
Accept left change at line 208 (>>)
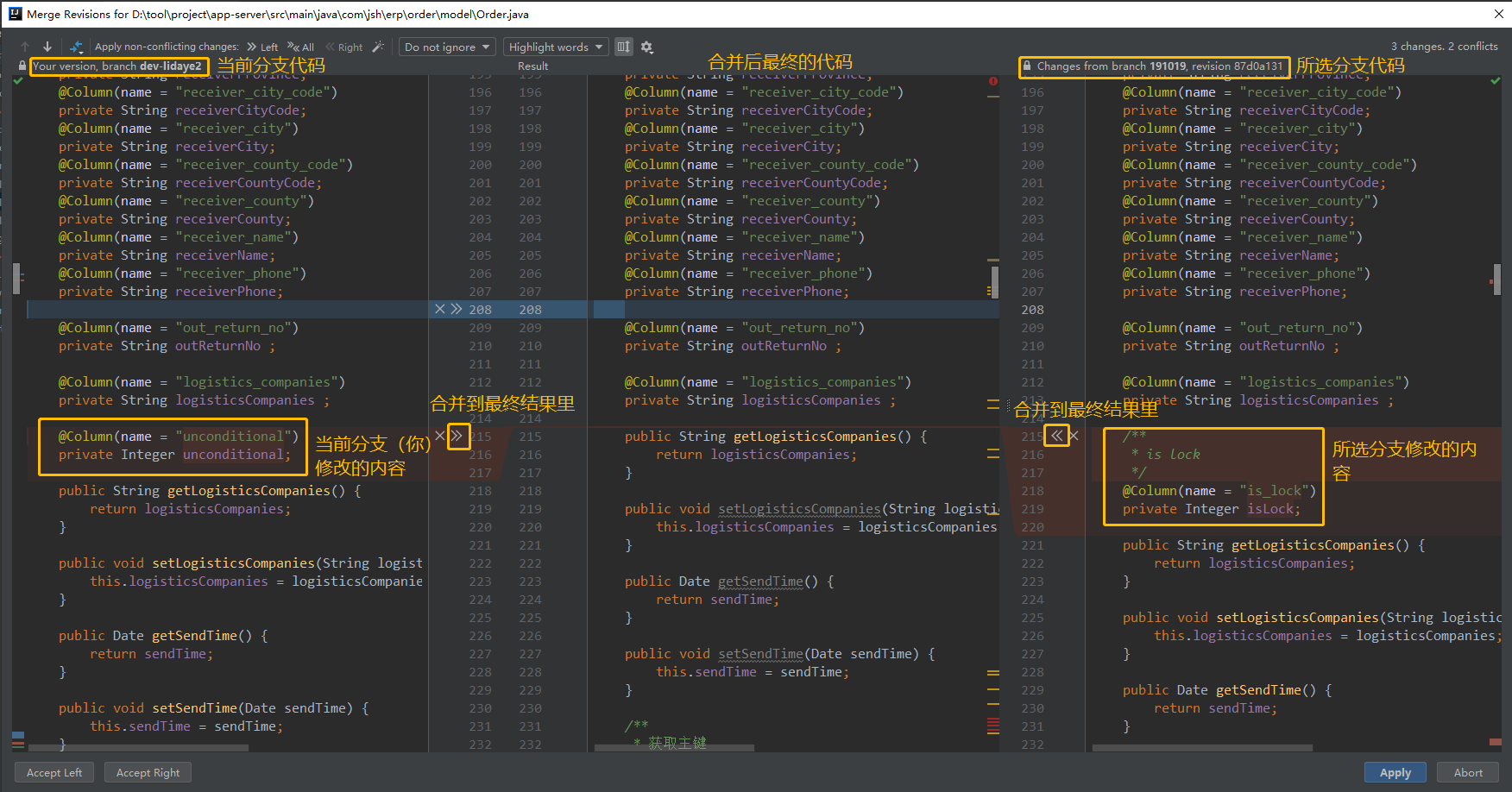(457, 309)
